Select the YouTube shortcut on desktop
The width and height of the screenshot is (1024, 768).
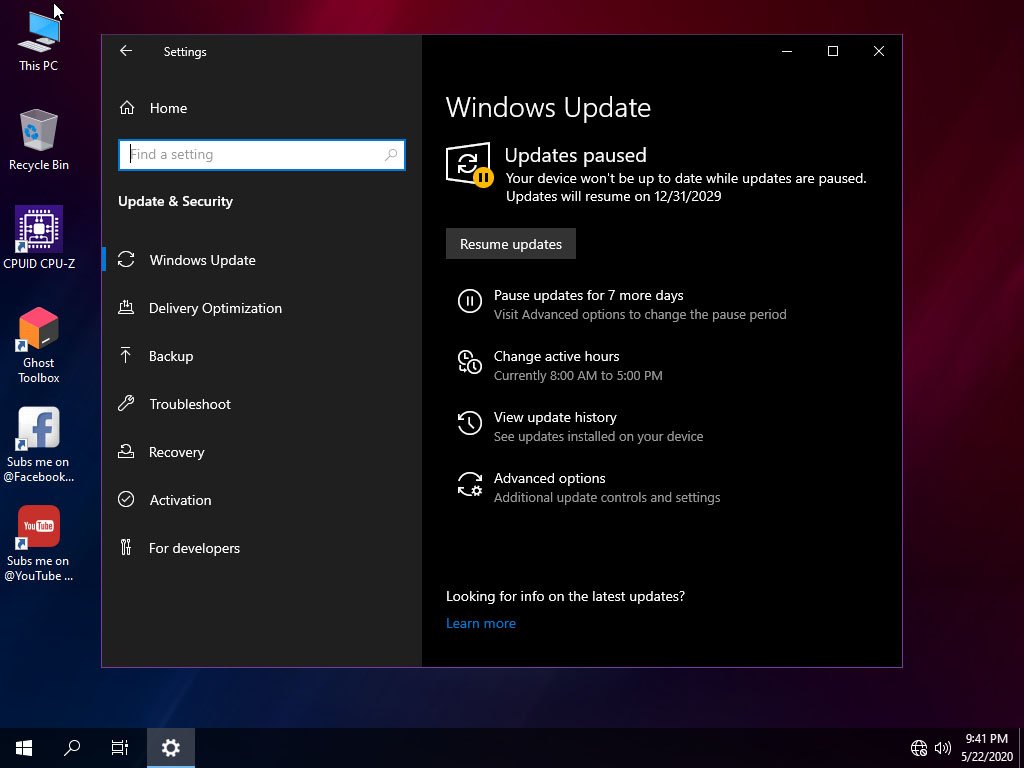(39, 543)
